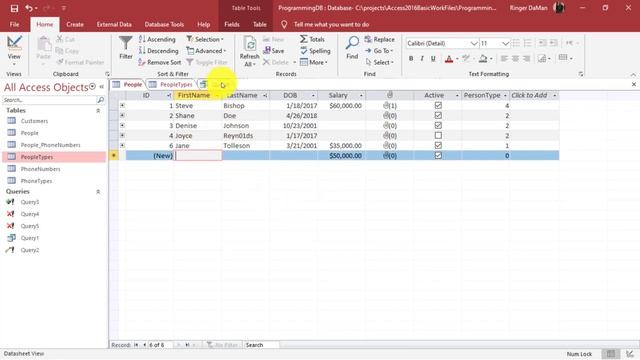Open the More dropdown in Records
The image size is (640, 360).
313,62
